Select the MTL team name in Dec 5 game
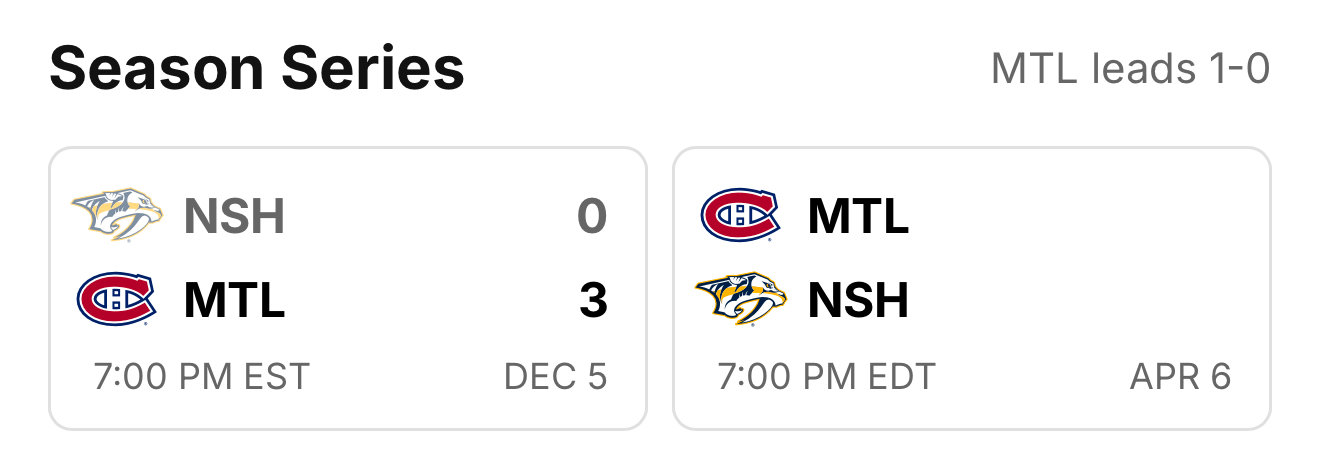 (x=234, y=301)
